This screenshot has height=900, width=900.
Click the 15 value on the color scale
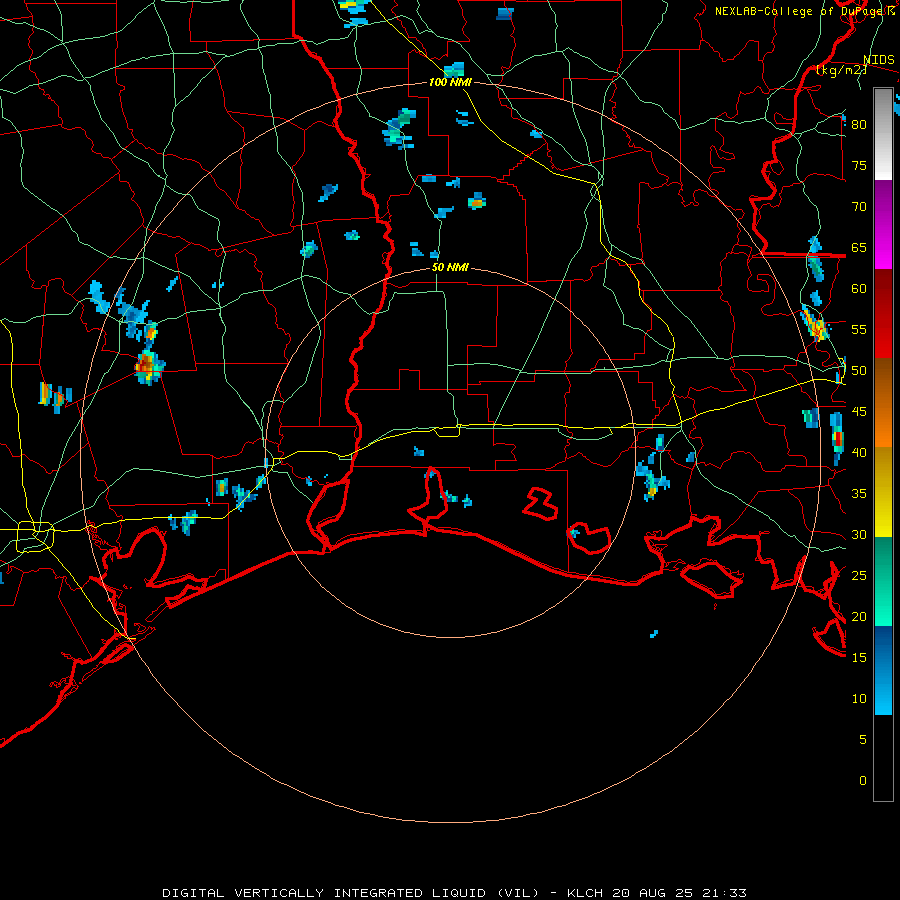pyautogui.click(x=859, y=658)
